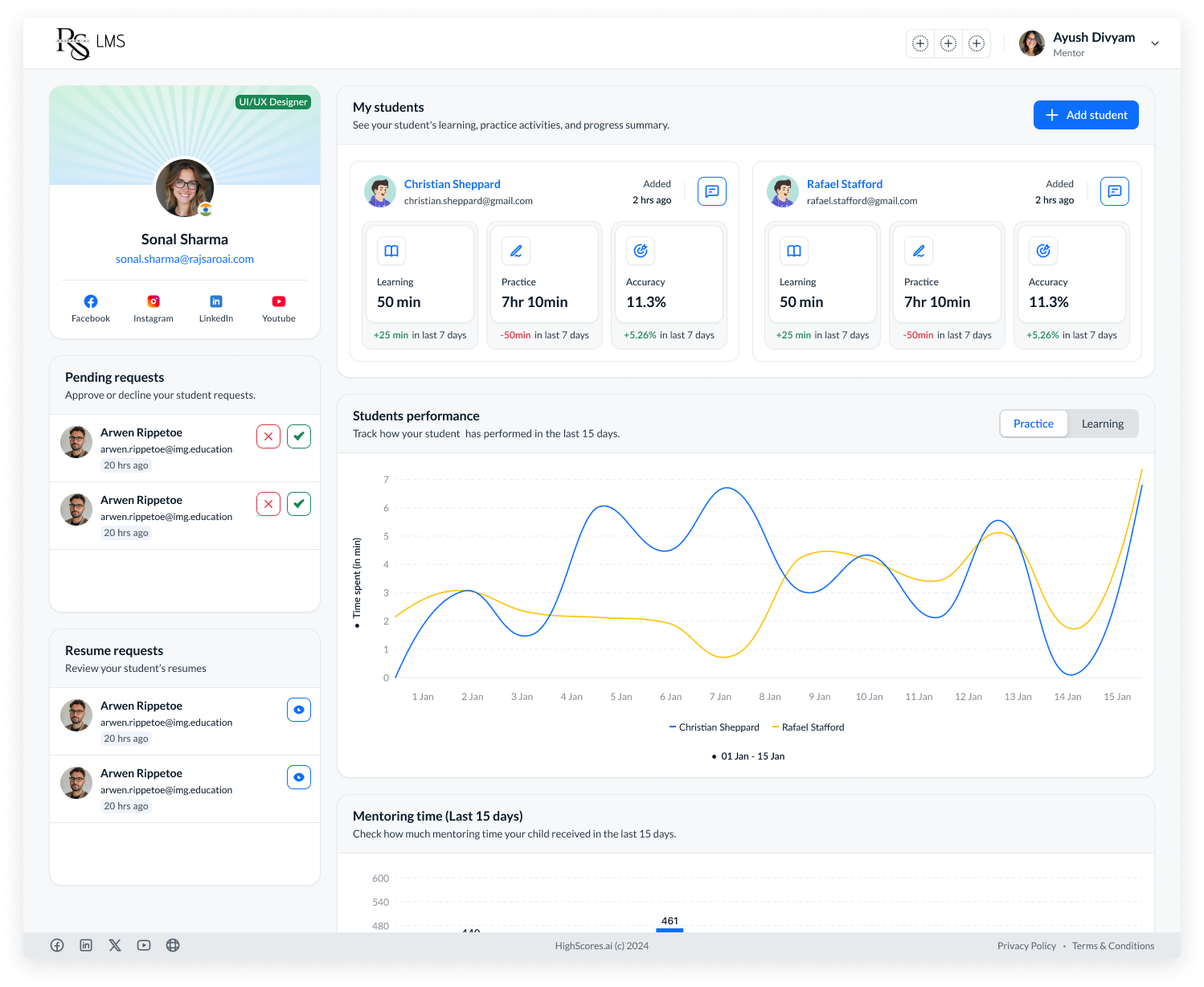Screen dimensions: 1204x987
Task: Open Sonal Sharma's Facebook profile icon
Action: [91, 301]
